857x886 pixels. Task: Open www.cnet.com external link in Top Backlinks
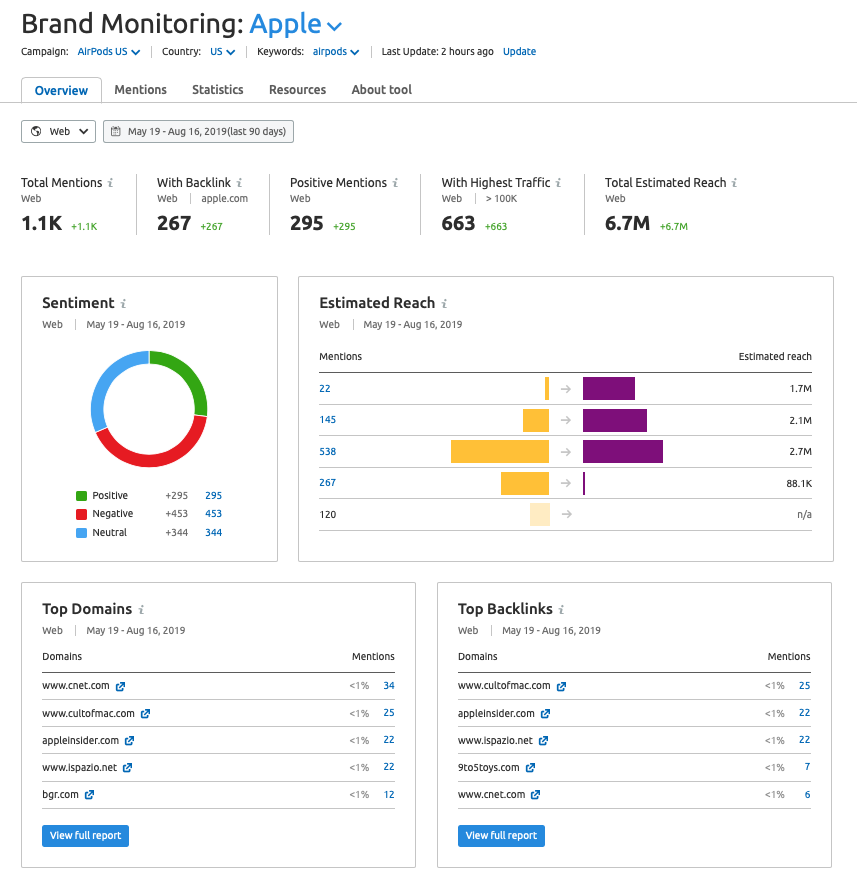(x=536, y=794)
